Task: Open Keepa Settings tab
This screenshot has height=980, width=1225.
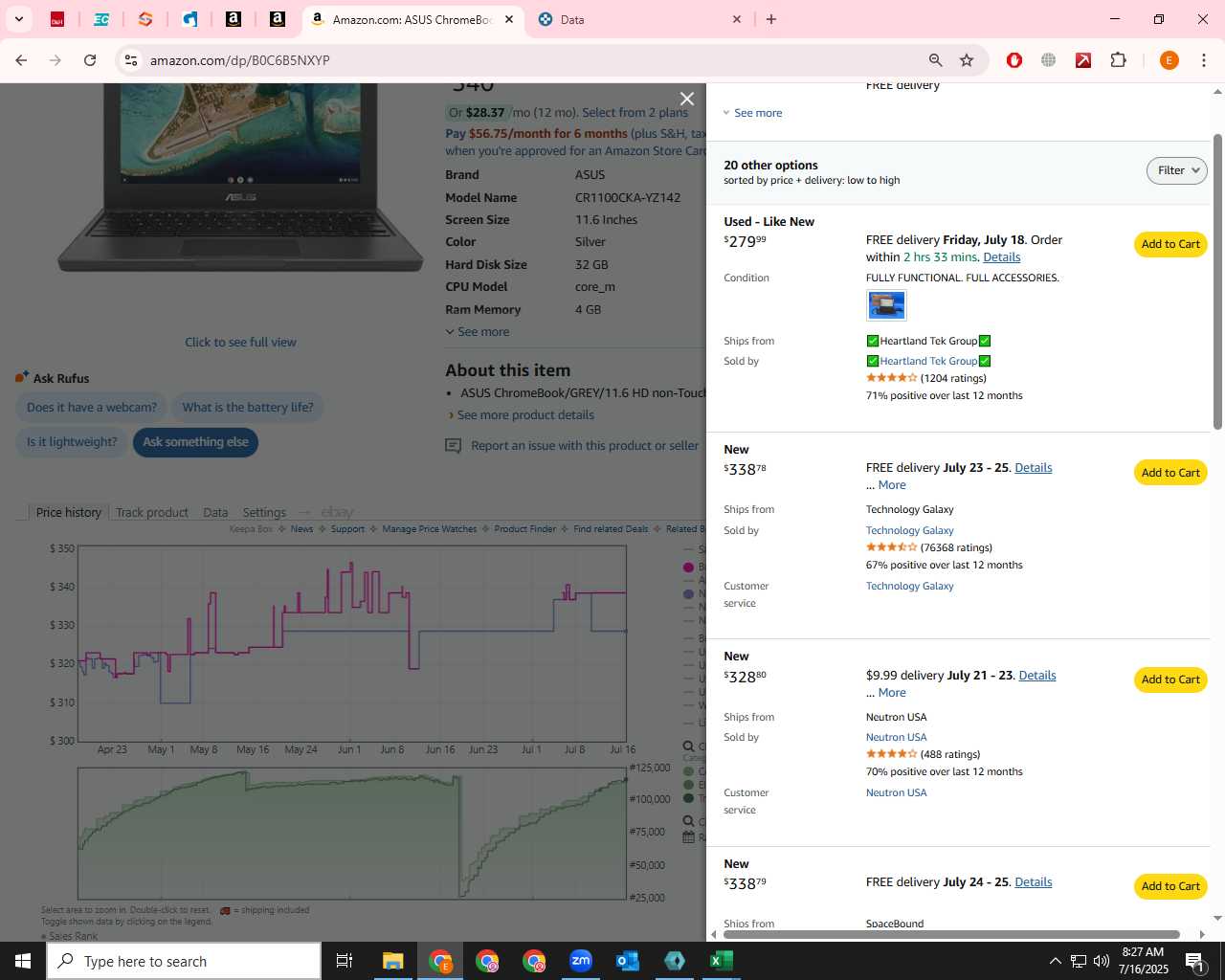Action: coord(264,512)
